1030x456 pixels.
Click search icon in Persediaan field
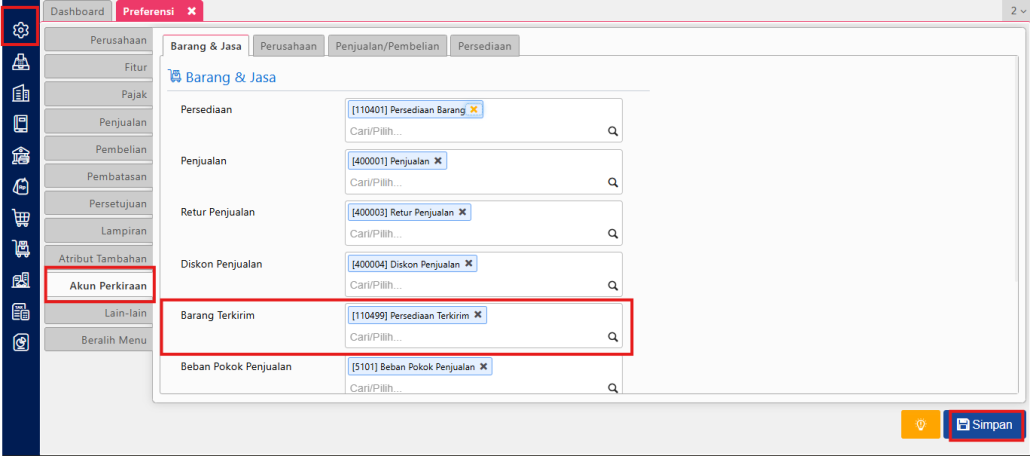coord(613,131)
